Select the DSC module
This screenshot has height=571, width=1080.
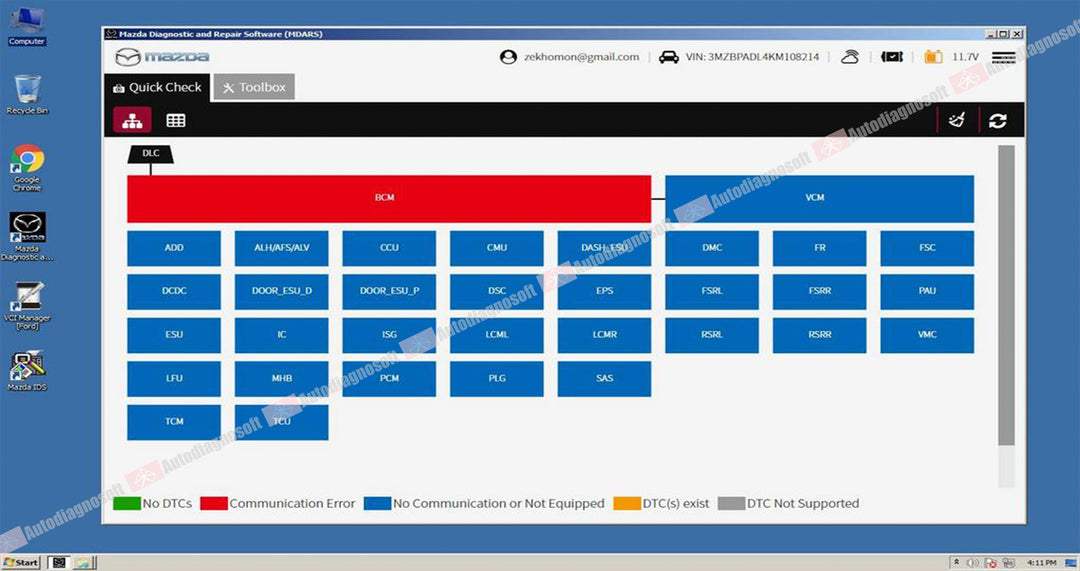coord(497,291)
